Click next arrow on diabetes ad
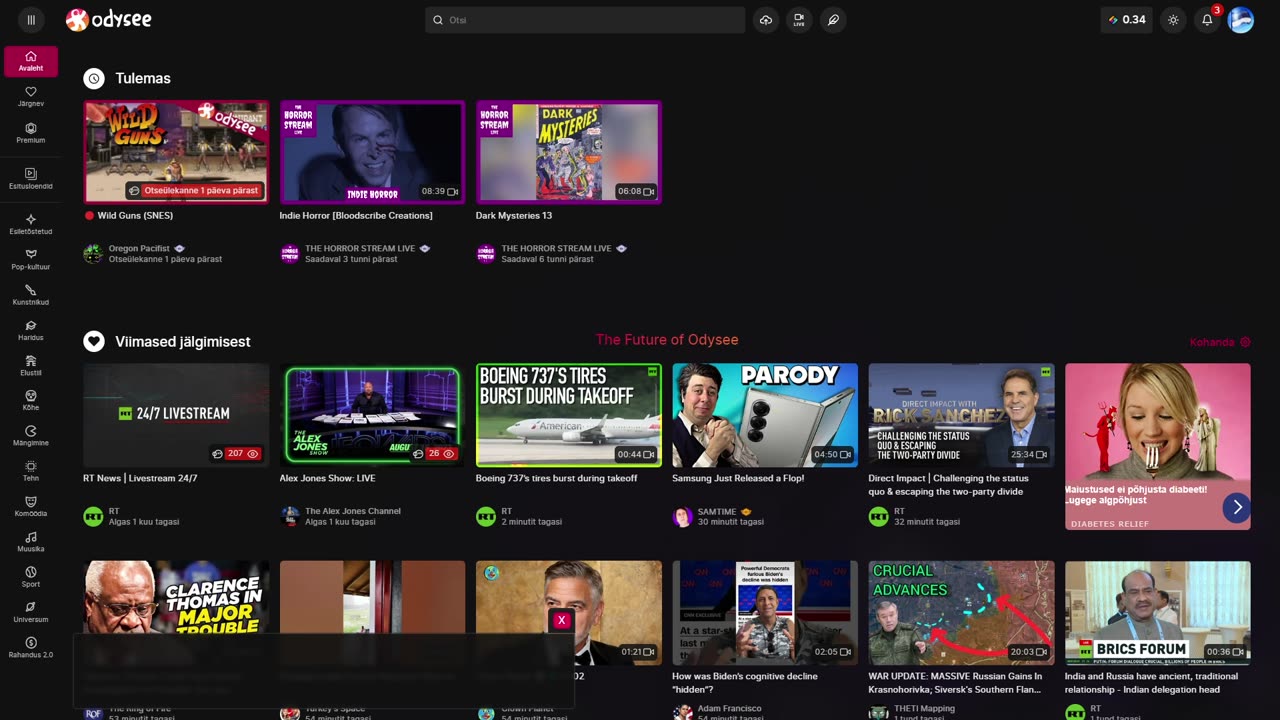The height and width of the screenshot is (720, 1280). 1237,507
